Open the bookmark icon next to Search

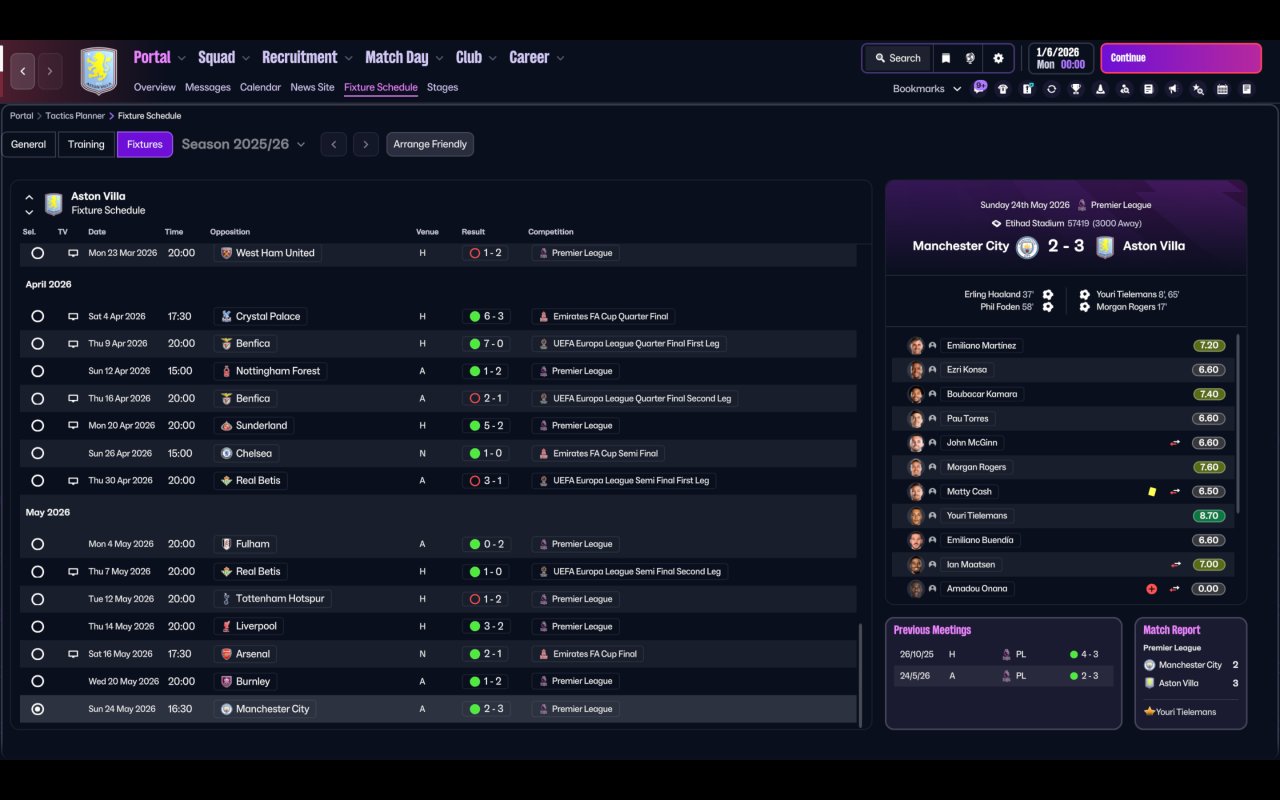tap(945, 58)
